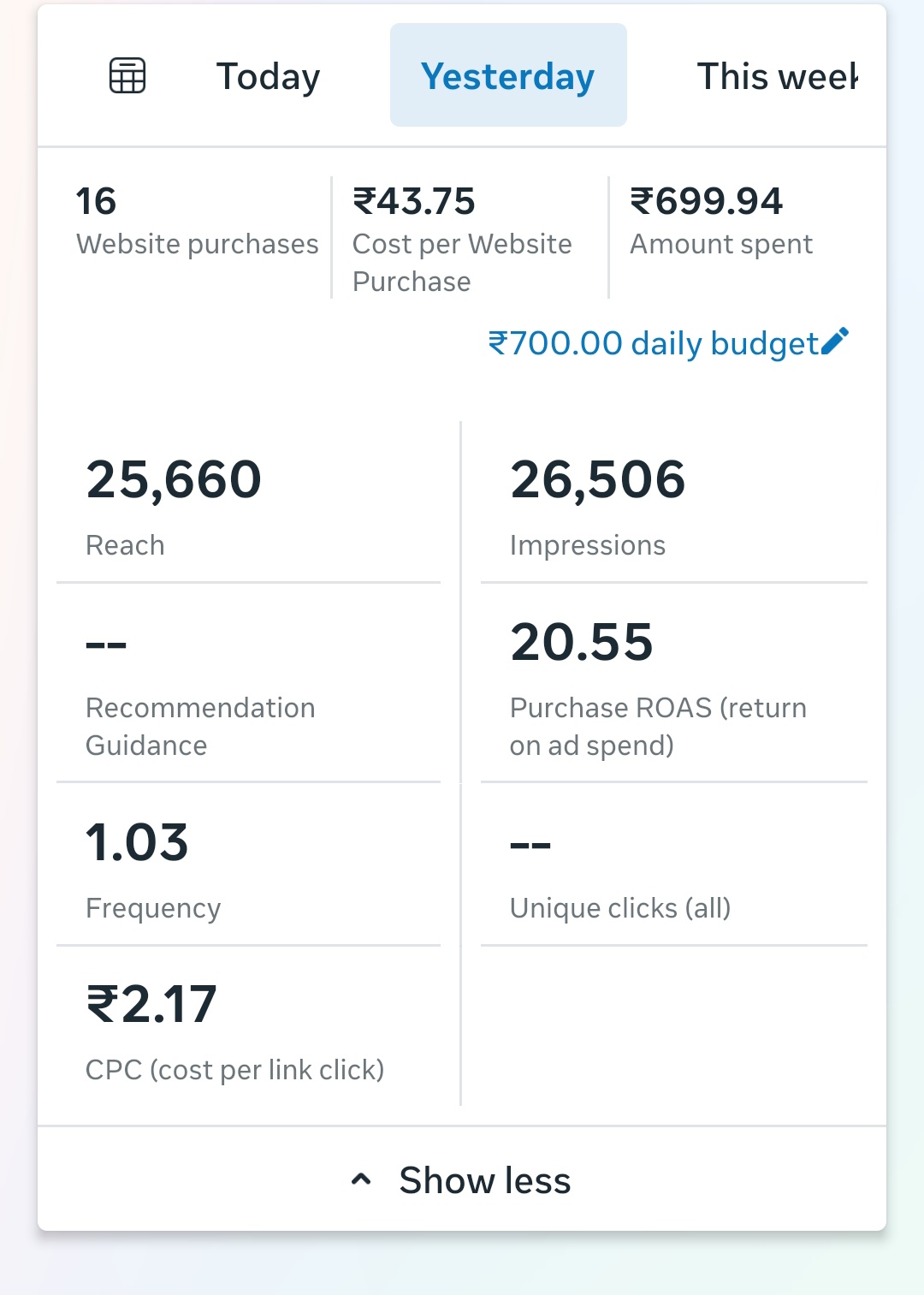The image size is (924, 1295).
Task: Switch to the Today tab
Action: [x=268, y=76]
